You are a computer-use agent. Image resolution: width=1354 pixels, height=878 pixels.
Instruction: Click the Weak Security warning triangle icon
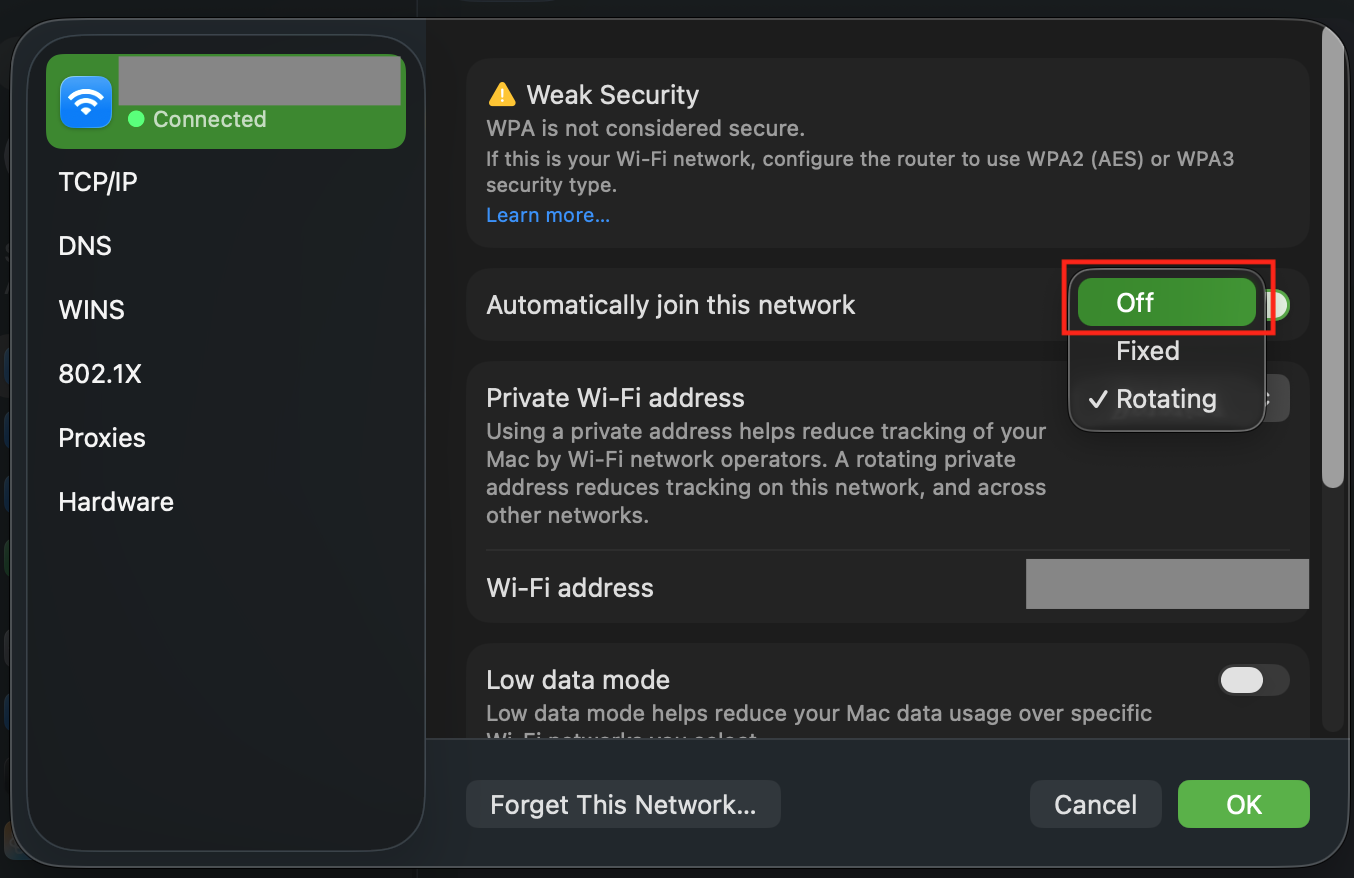(501, 95)
